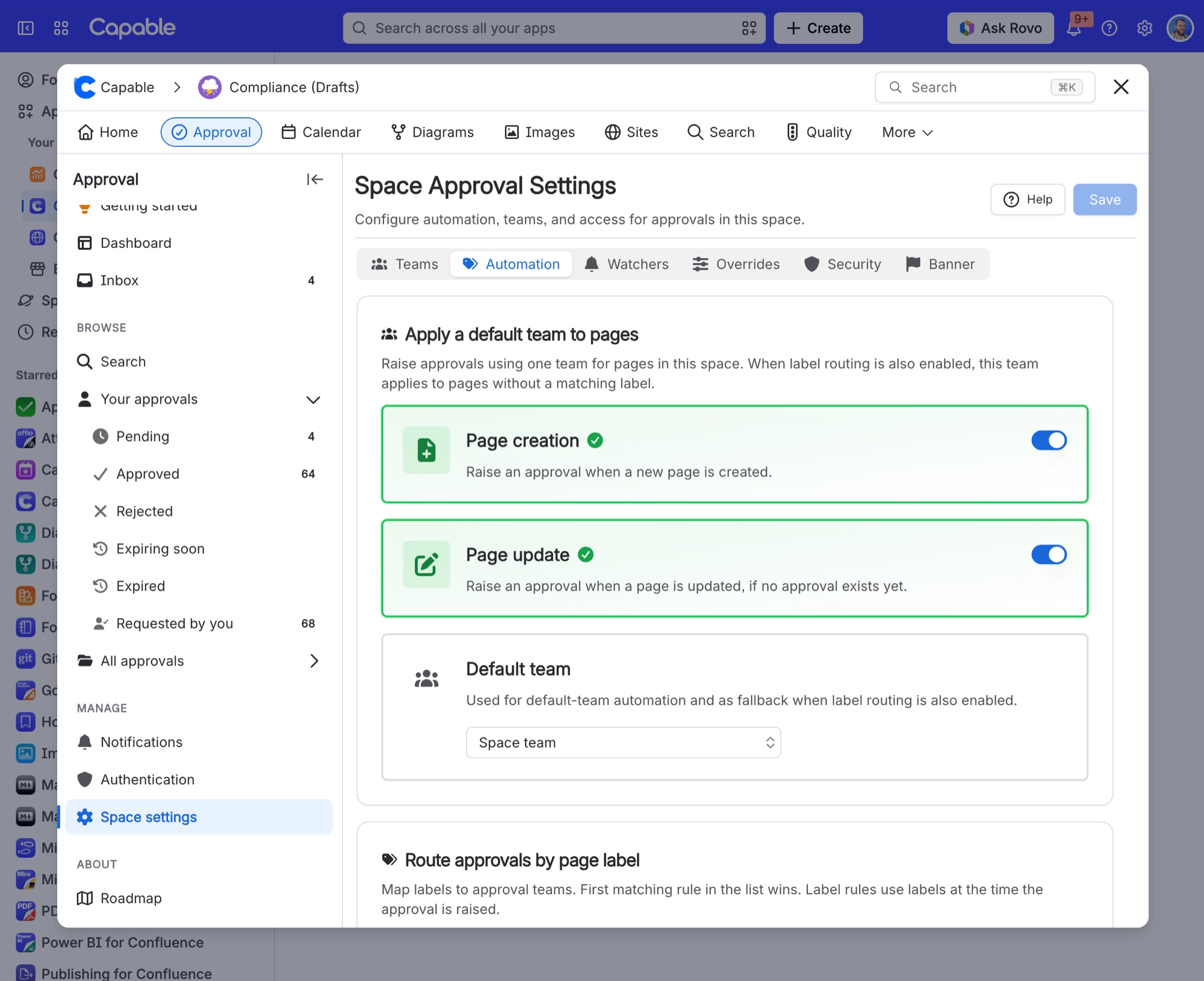Open the Images nav item

coord(539,132)
